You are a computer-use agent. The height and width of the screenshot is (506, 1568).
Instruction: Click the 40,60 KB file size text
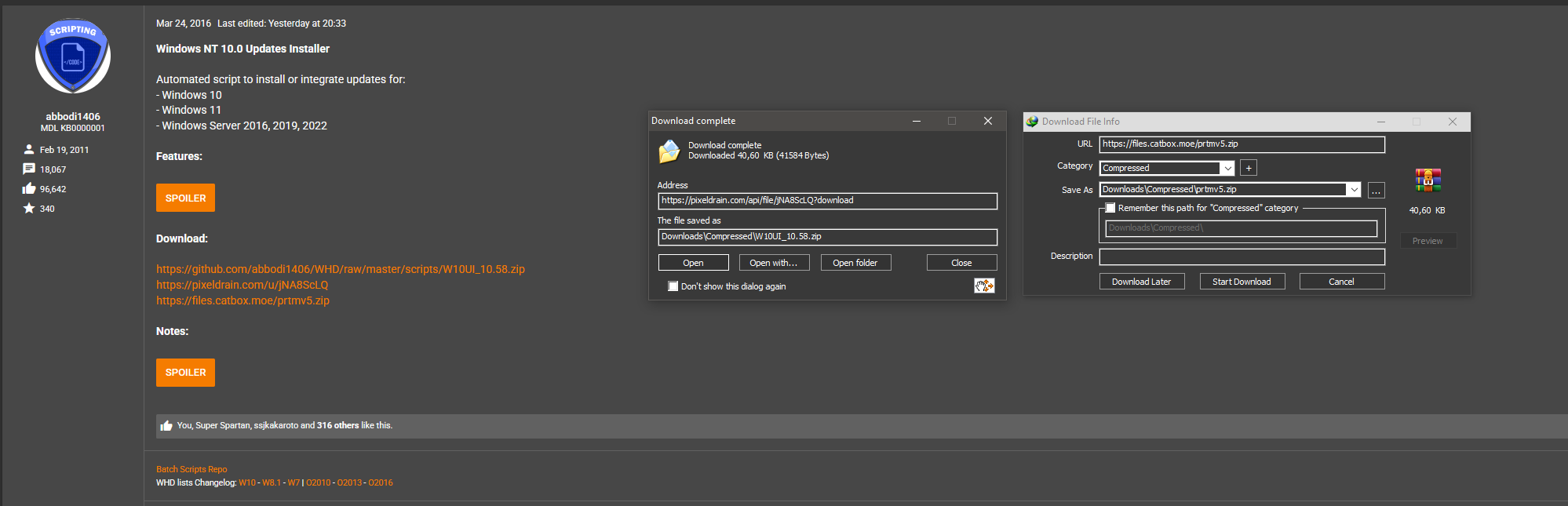pyautogui.click(x=1428, y=210)
